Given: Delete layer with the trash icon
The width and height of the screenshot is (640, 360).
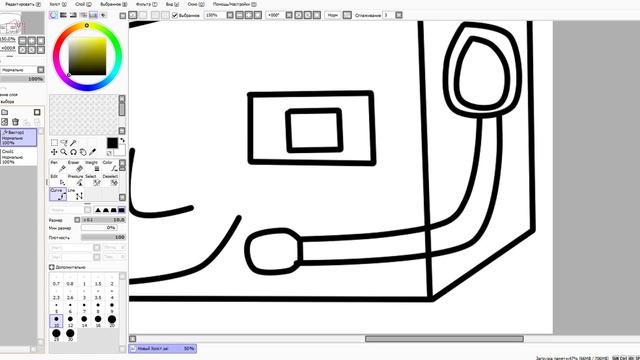Looking at the screenshot, I should 16,122.
